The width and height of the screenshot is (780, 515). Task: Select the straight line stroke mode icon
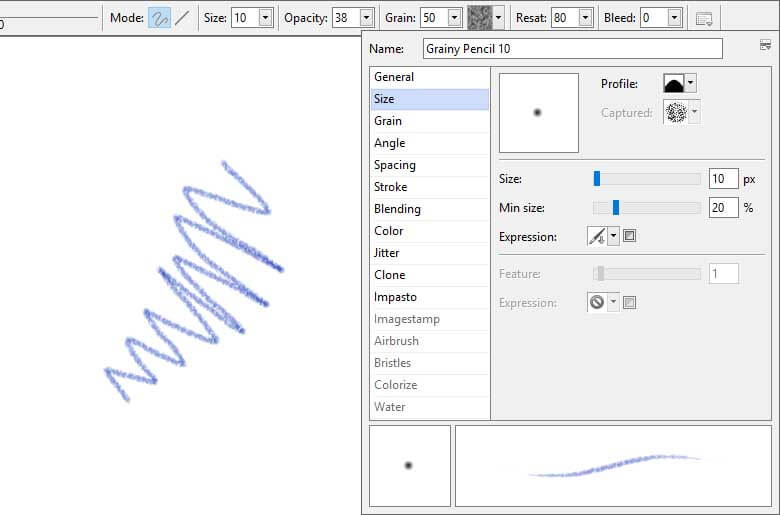(x=182, y=18)
